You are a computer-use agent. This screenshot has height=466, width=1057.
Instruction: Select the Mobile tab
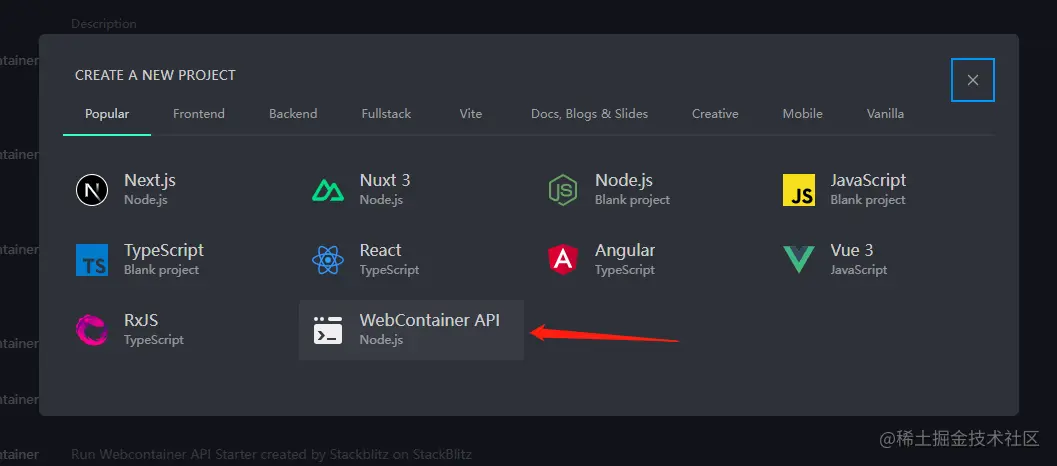[802, 114]
